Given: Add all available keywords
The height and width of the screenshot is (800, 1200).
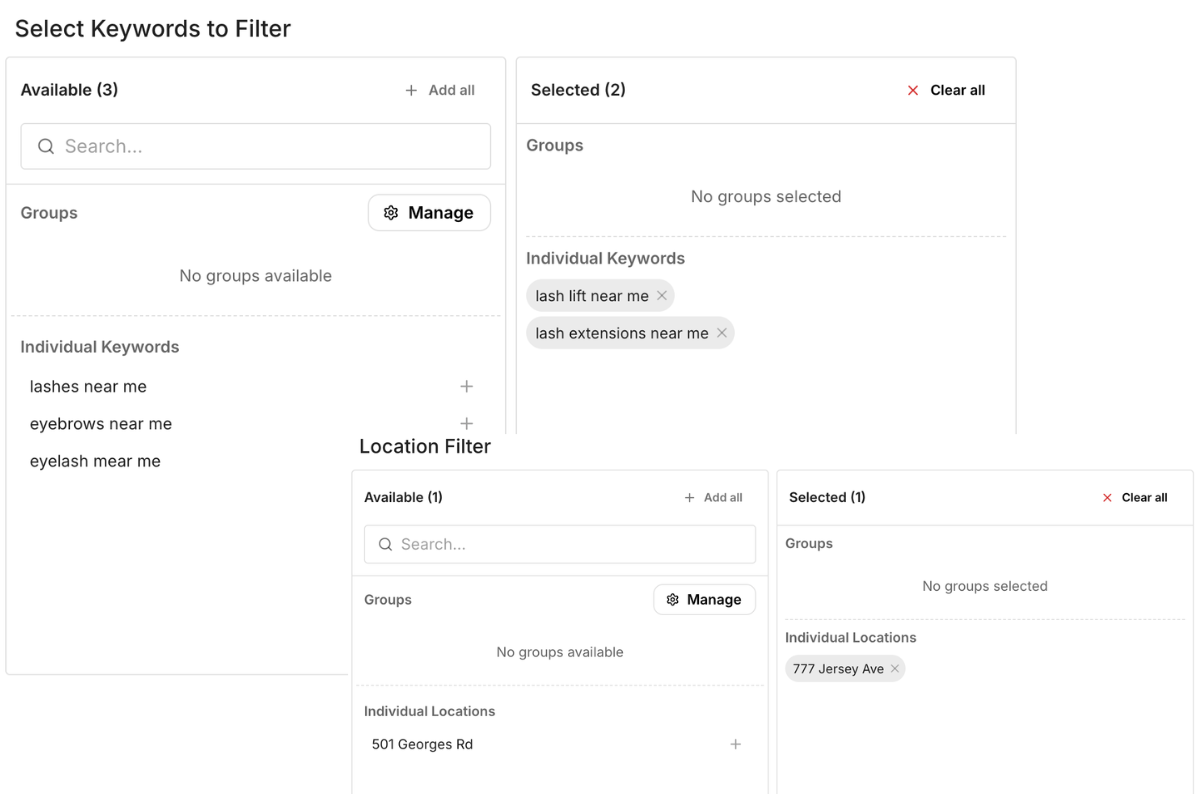Looking at the screenshot, I should coord(440,90).
